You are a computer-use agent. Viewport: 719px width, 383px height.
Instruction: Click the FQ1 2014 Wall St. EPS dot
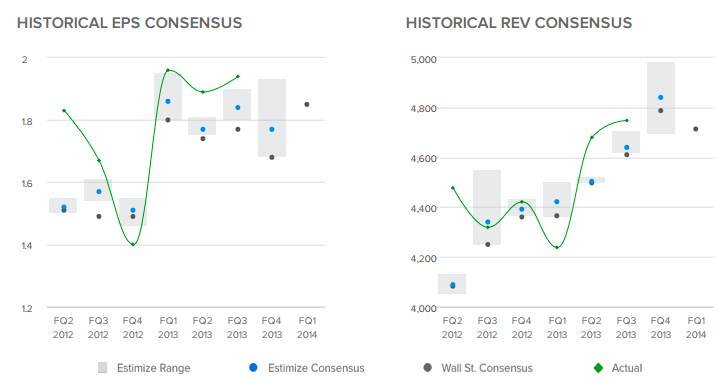click(x=307, y=105)
